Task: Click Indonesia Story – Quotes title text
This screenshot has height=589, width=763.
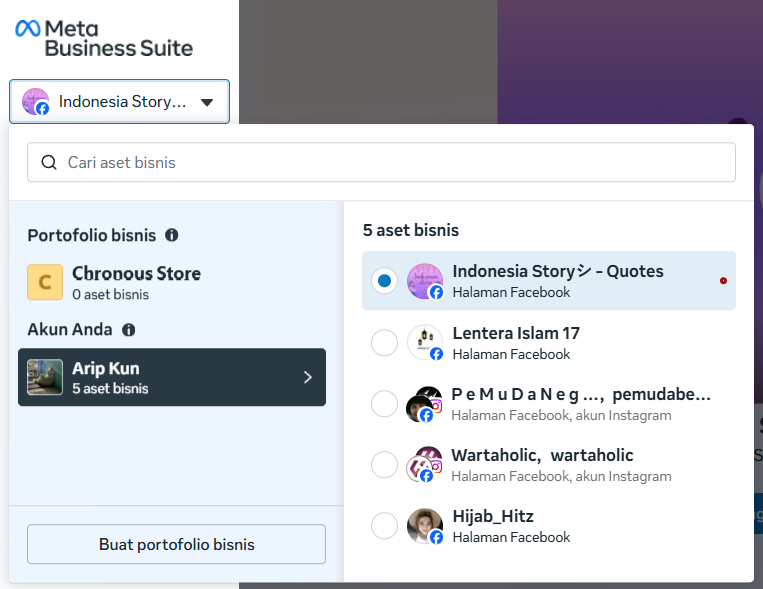Action: coord(558,271)
